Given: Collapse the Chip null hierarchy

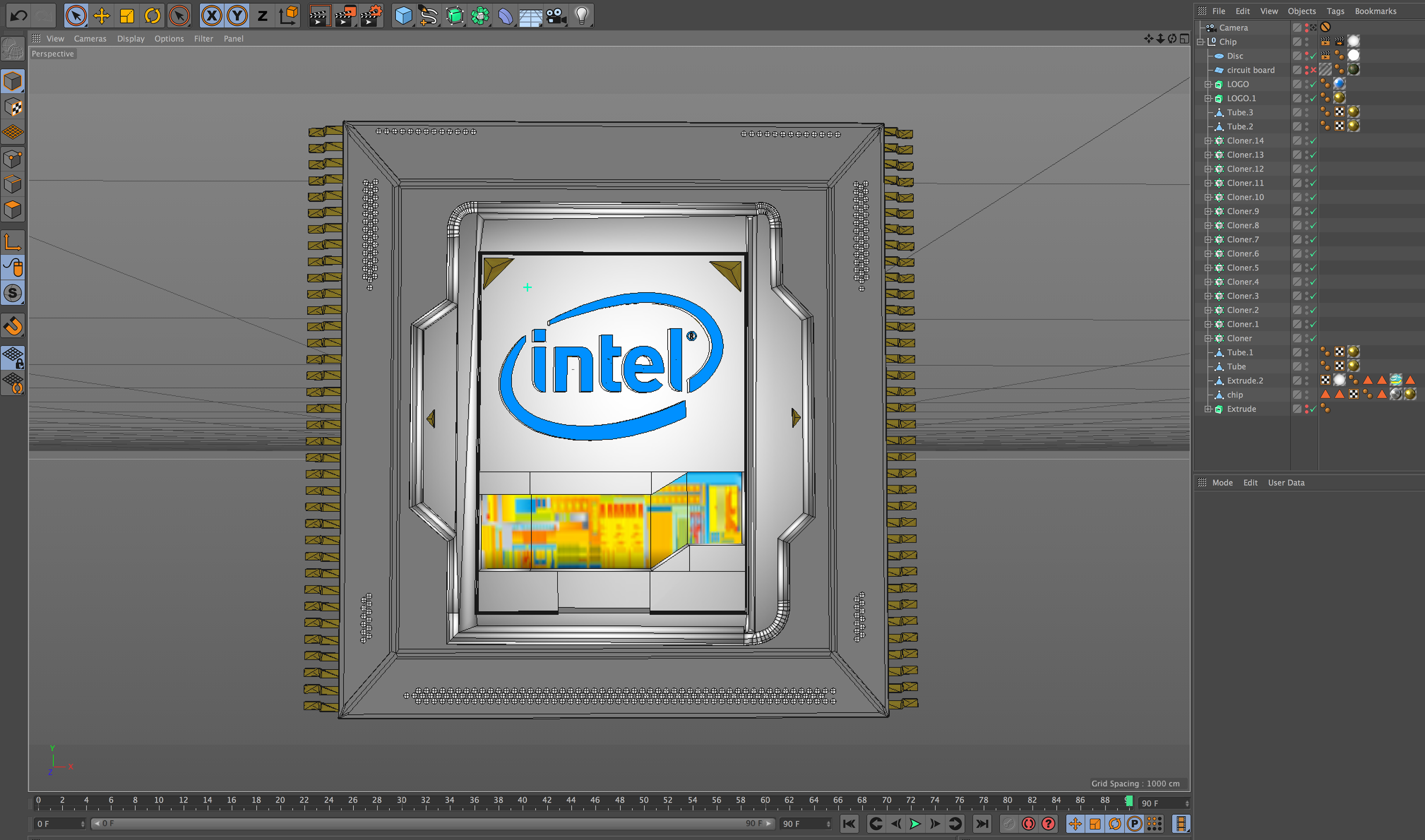Looking at the screenshot, I should [x=1200, y=42].
